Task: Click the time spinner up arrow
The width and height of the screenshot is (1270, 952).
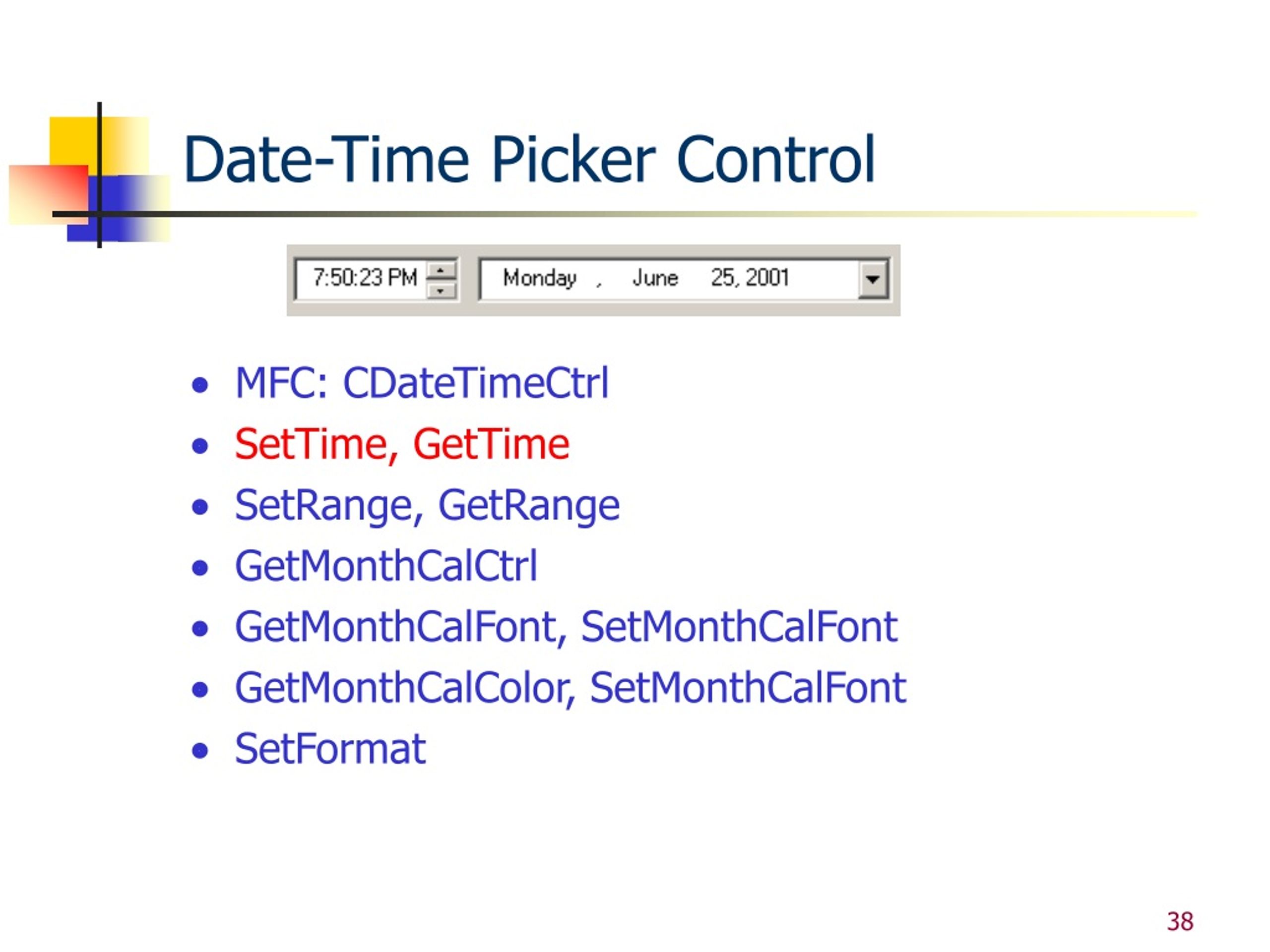Action: tap(441, 270)
